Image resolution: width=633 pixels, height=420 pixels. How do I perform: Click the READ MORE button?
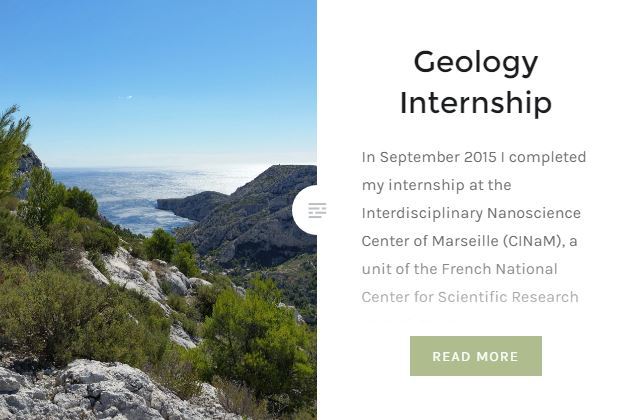tap(476, 356)
